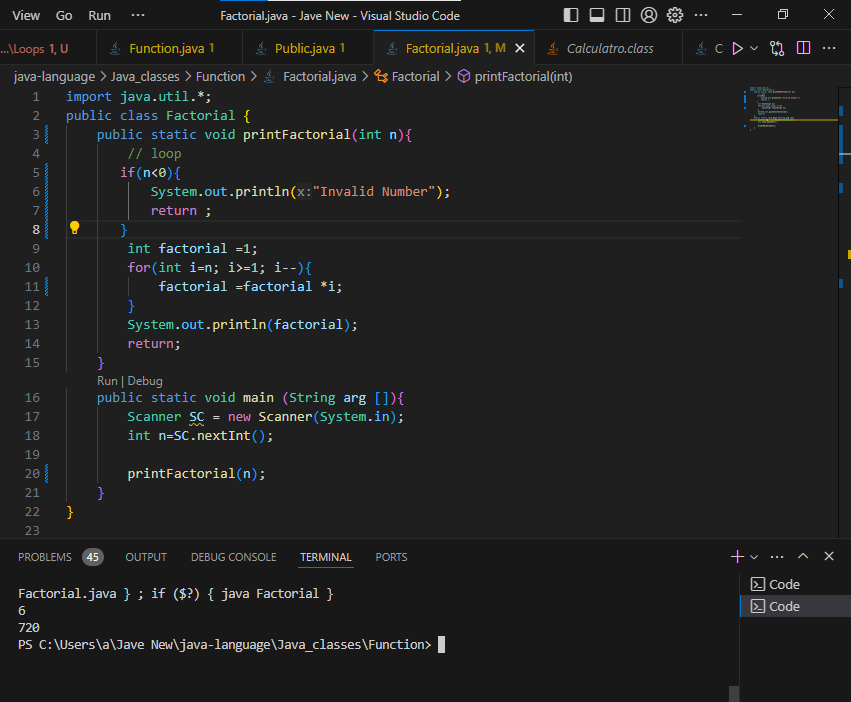Click the import java.util.* statement

click(138, 97)
